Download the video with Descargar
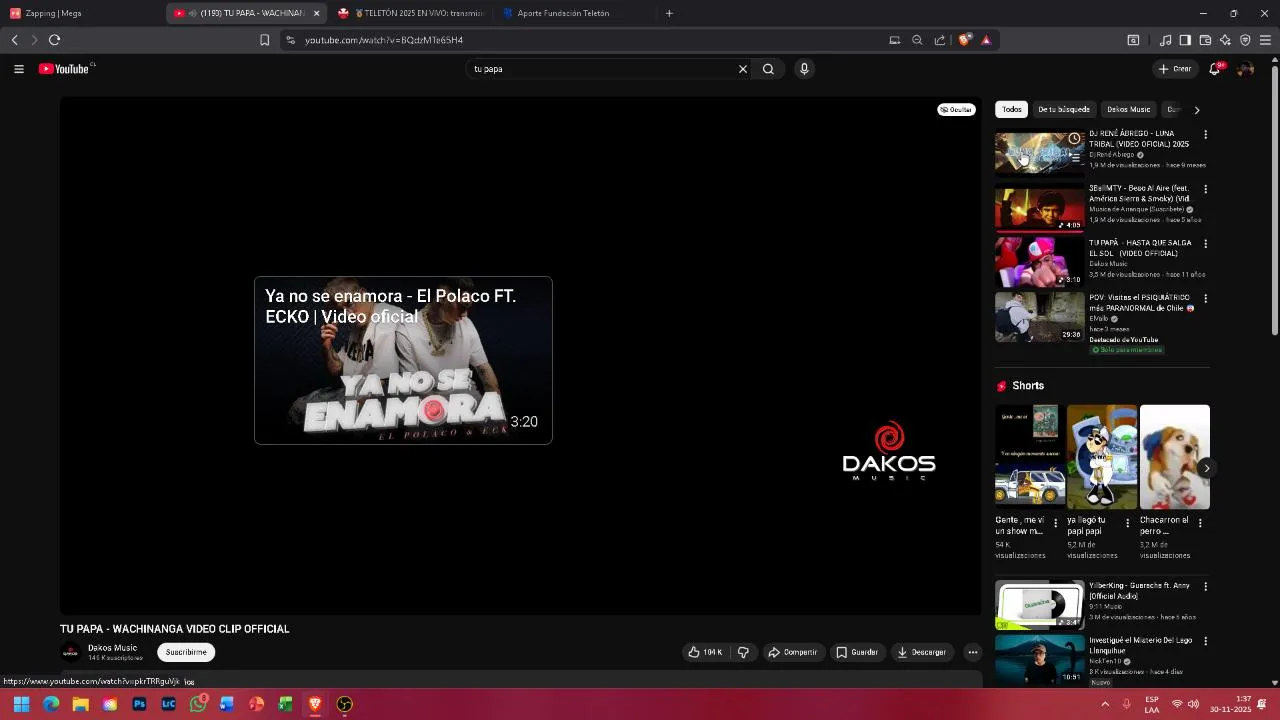Viewport: 1280px width, 720px height. [x=921, y=652]
